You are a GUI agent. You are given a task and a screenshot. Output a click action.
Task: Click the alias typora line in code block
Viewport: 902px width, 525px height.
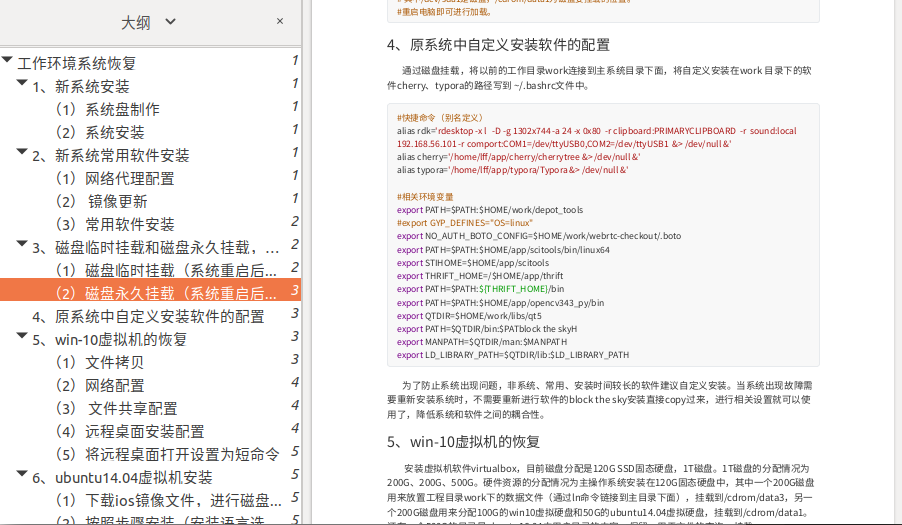512,170
